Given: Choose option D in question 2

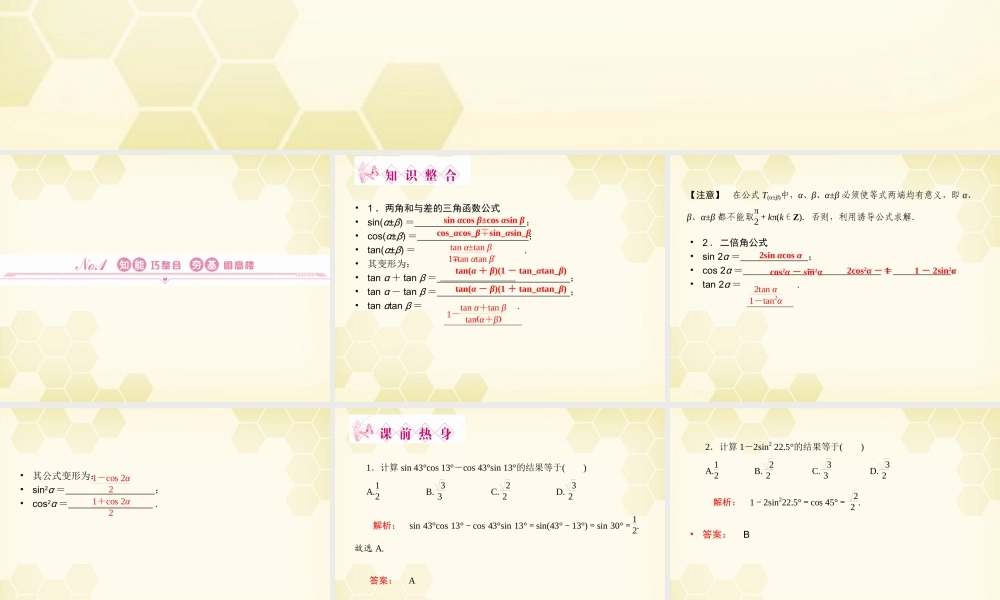Looking at the screenshot, I should (x=880, y=471).
